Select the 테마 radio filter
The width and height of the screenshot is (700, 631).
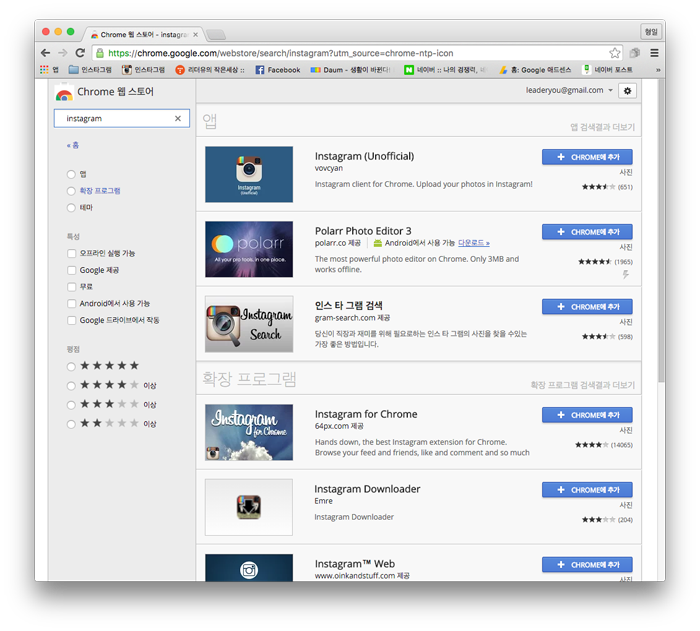[x=71, y=208]
